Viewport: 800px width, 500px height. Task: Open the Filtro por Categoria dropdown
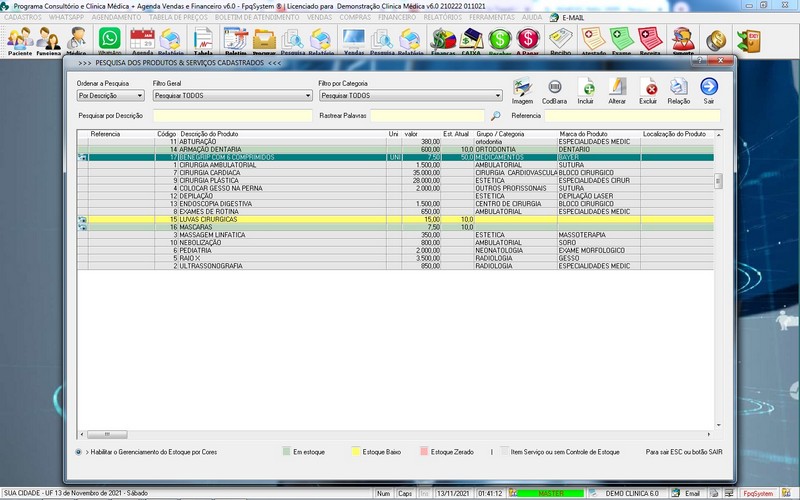pos(411,95)
